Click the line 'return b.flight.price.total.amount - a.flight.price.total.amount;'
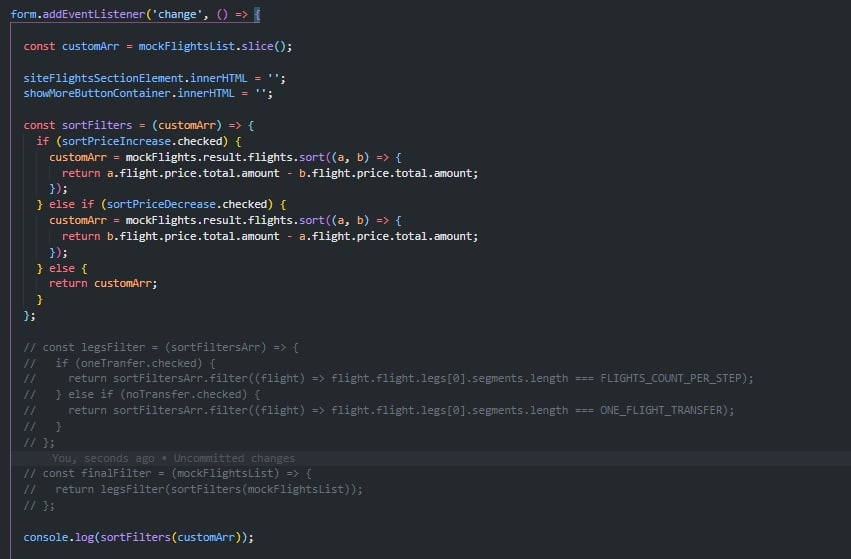 (x=270, y=236)
